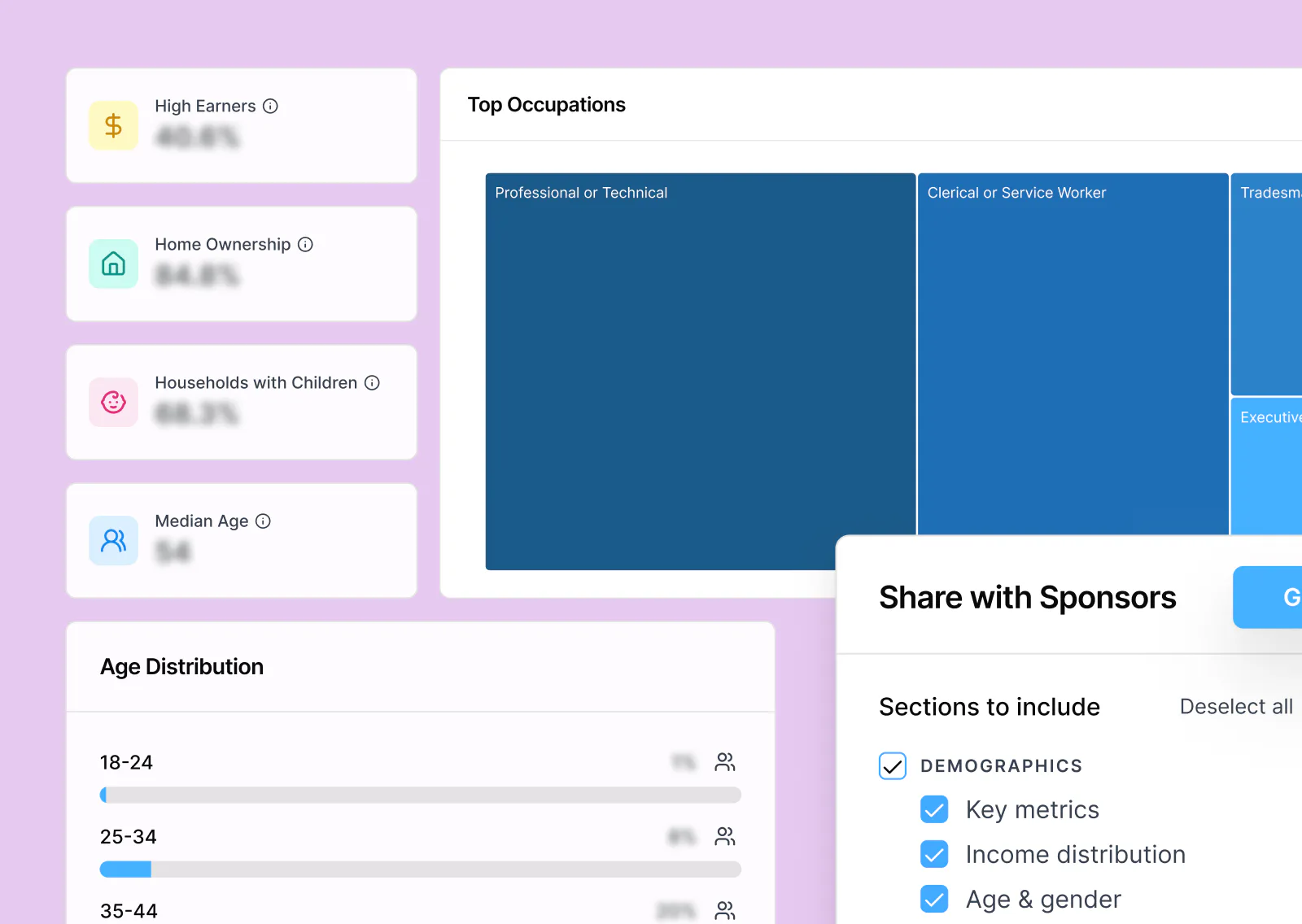Click the High Earners info icon

pos(271,107)
